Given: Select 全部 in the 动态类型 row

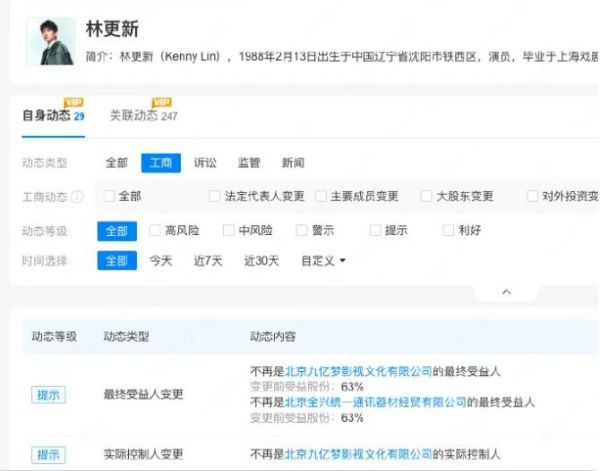Looking at the screenshot, I should pos(116,163).
